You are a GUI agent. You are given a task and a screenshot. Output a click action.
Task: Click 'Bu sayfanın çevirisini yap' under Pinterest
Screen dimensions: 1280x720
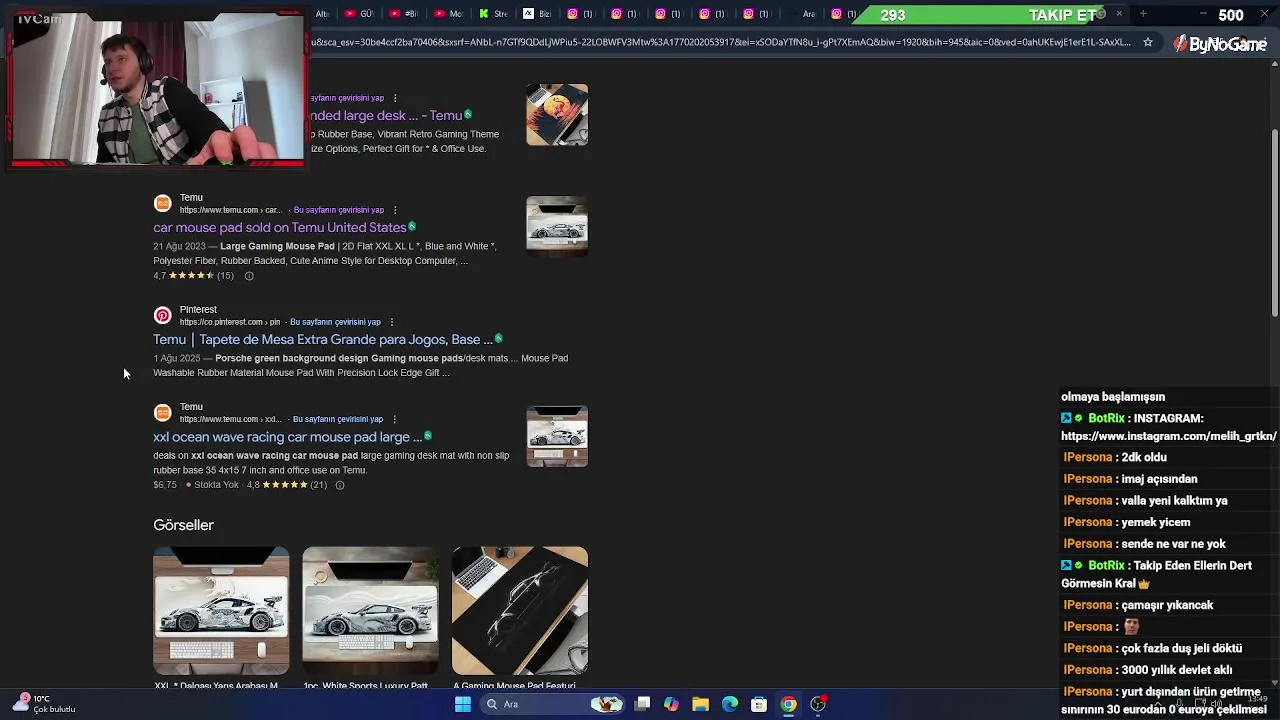[335, 322]
